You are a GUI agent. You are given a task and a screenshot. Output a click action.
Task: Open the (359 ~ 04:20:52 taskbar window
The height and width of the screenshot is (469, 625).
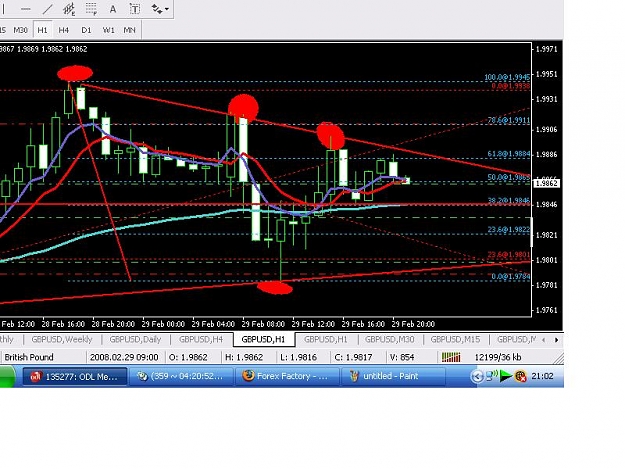pos(182,376)
